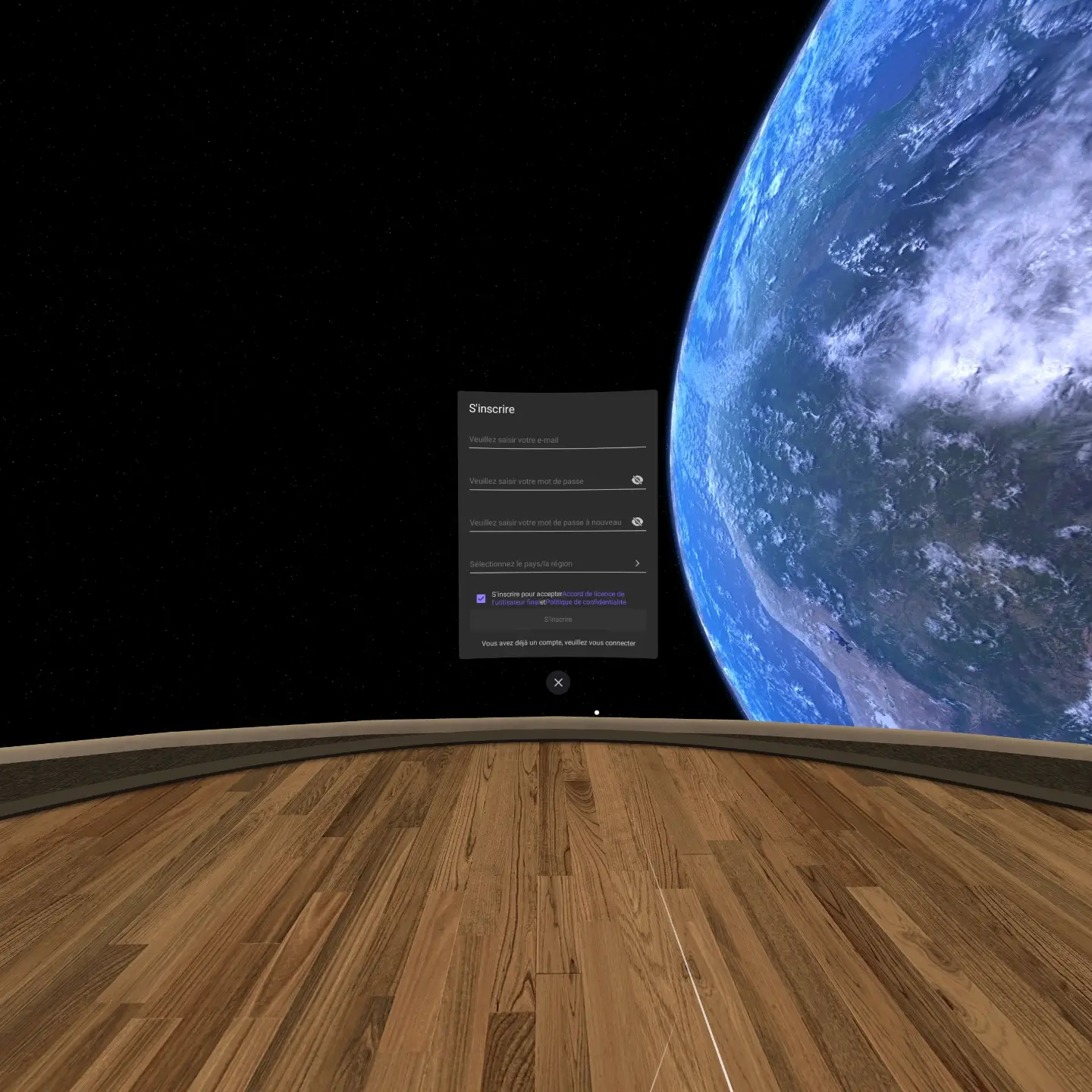The height and width of the screenshot is (1092, 1092).
Task: Show password in the first password field
Action: pos(637,480)
